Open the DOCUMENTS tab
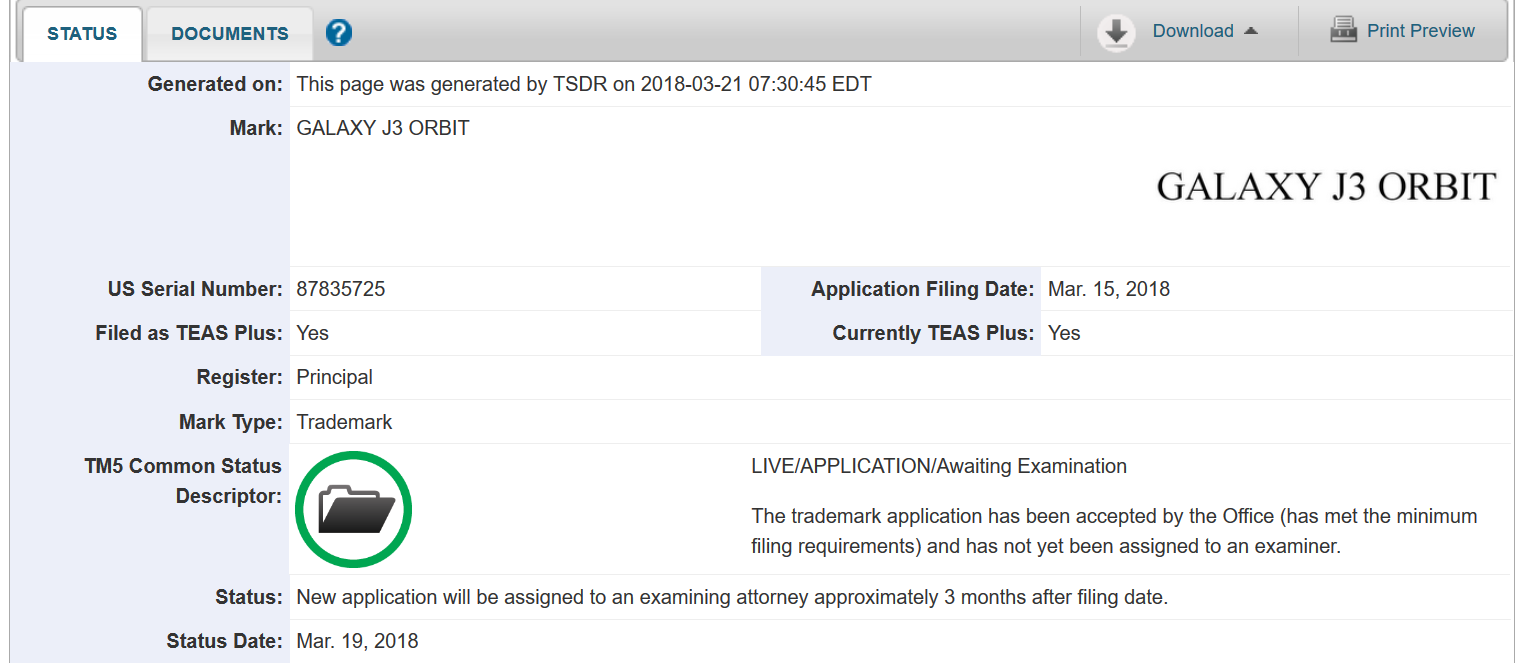This screenshot has width=1516, height=663. tap(229, 33)
